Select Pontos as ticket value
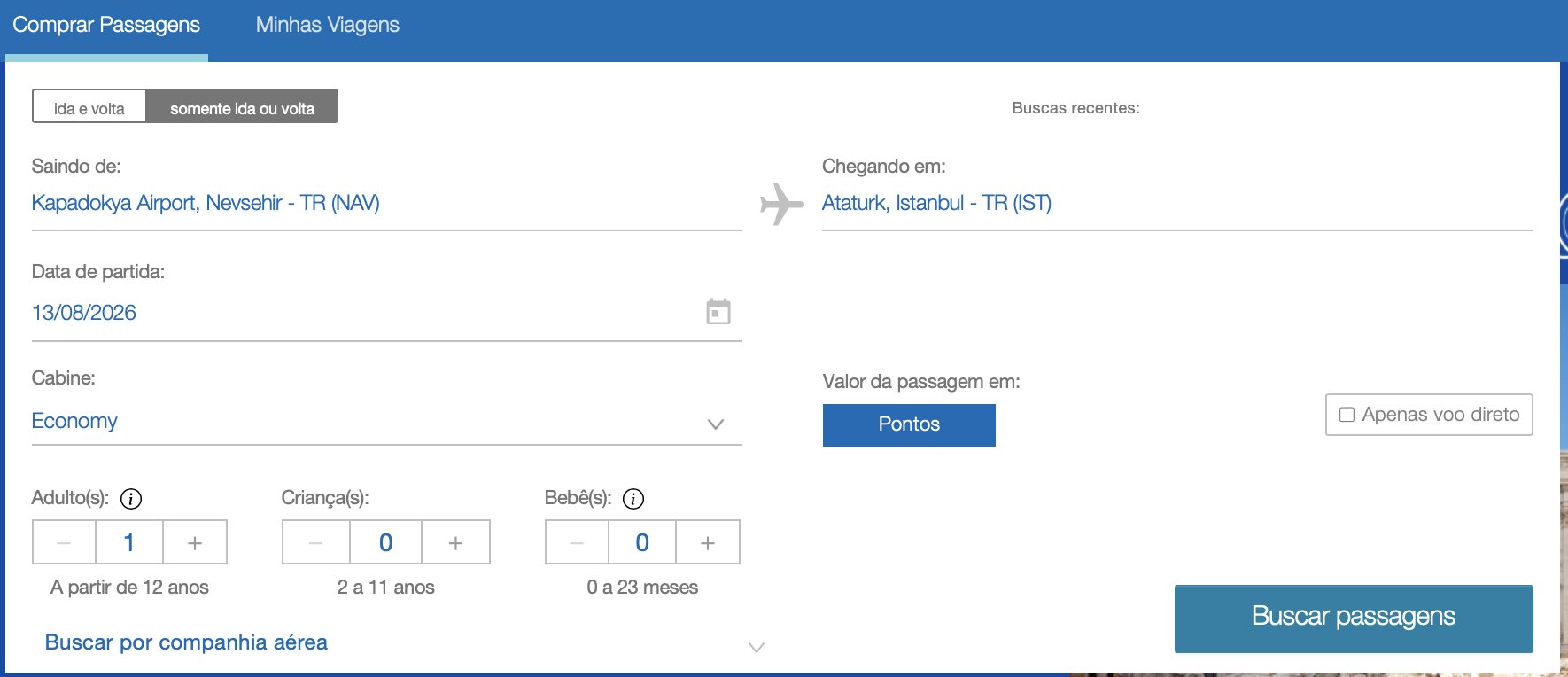1568x677 pixels. (x=909, y=424)
